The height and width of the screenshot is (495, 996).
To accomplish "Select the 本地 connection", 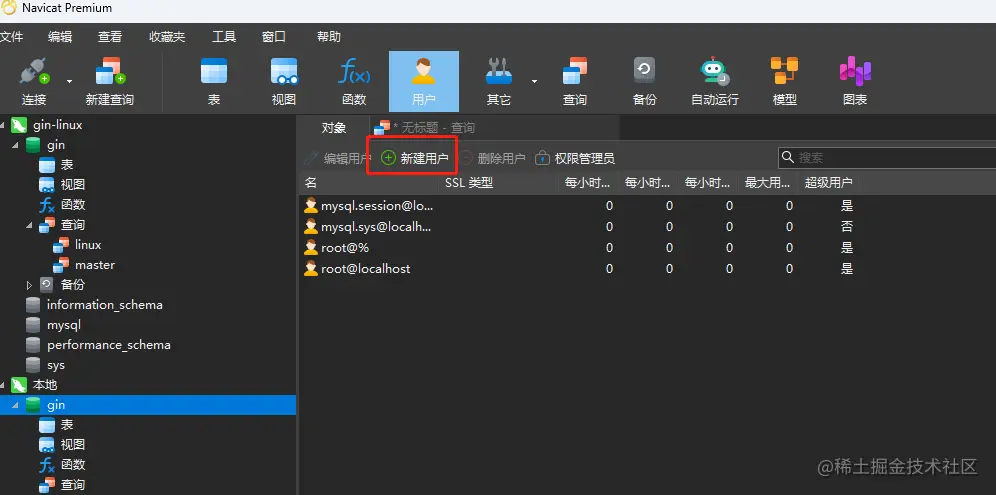I will [x=45, y=385].
